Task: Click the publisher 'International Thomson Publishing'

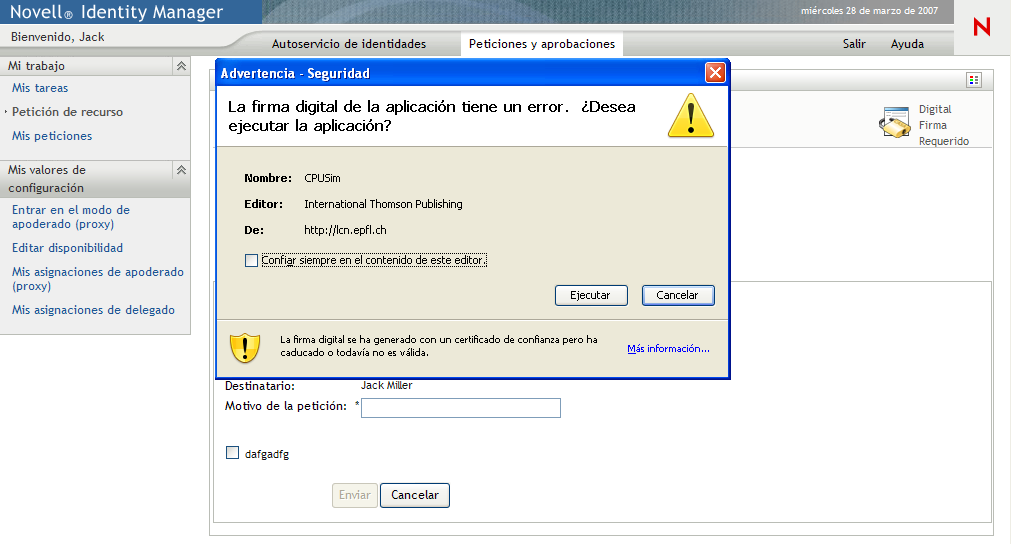Action: point(383,204)
